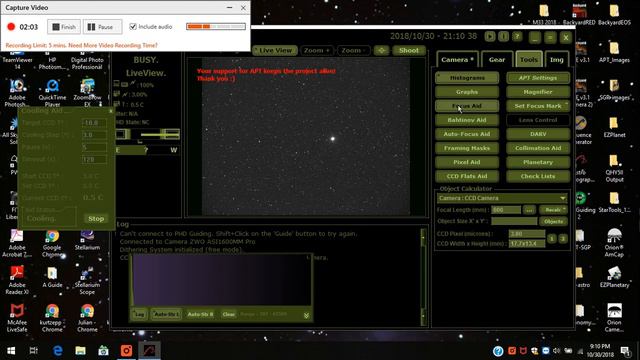Pause the video recording

102,27
